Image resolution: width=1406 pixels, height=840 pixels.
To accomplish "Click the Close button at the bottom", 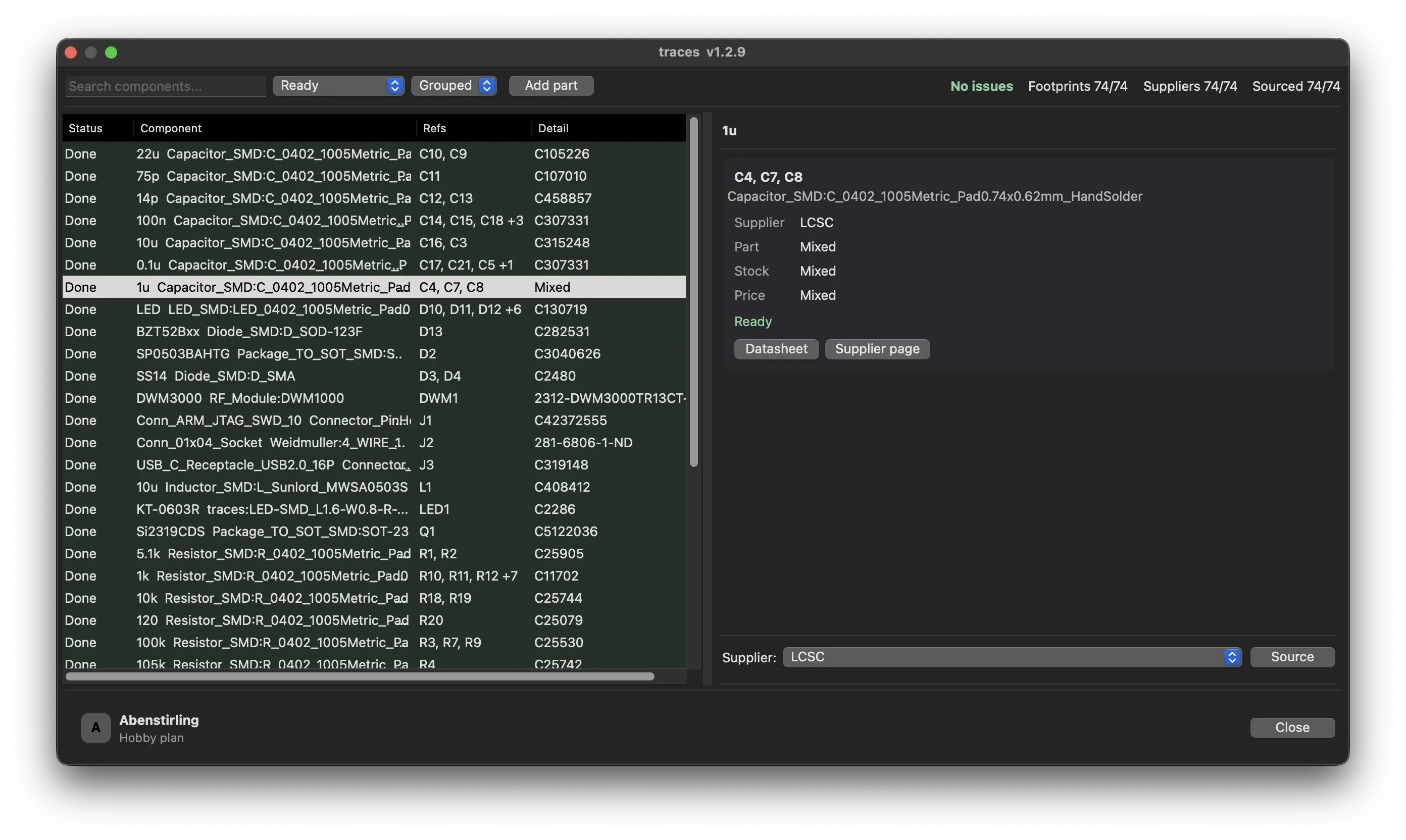I will point(1292,727).
